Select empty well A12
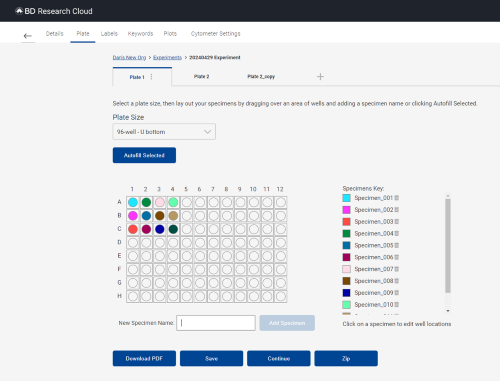500x381 pixels. tap(281, 202)
